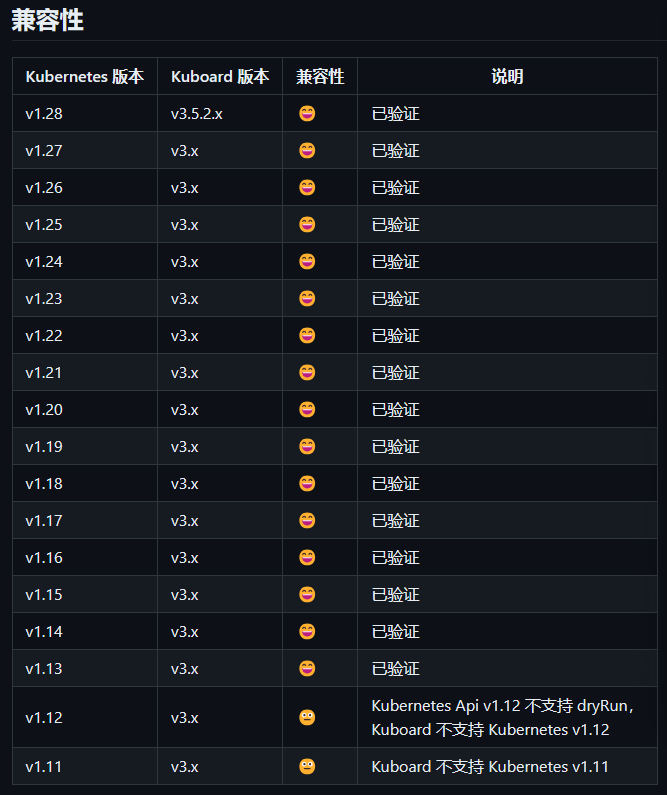
Task: Click the neutral face emoji for v1.12
Action: pos(307,717)
